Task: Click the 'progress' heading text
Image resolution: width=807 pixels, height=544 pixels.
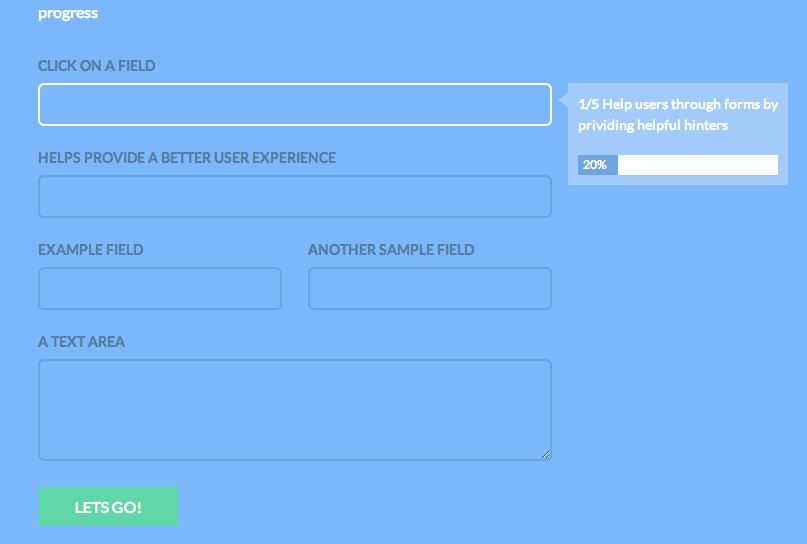Action: pos(68,13)
